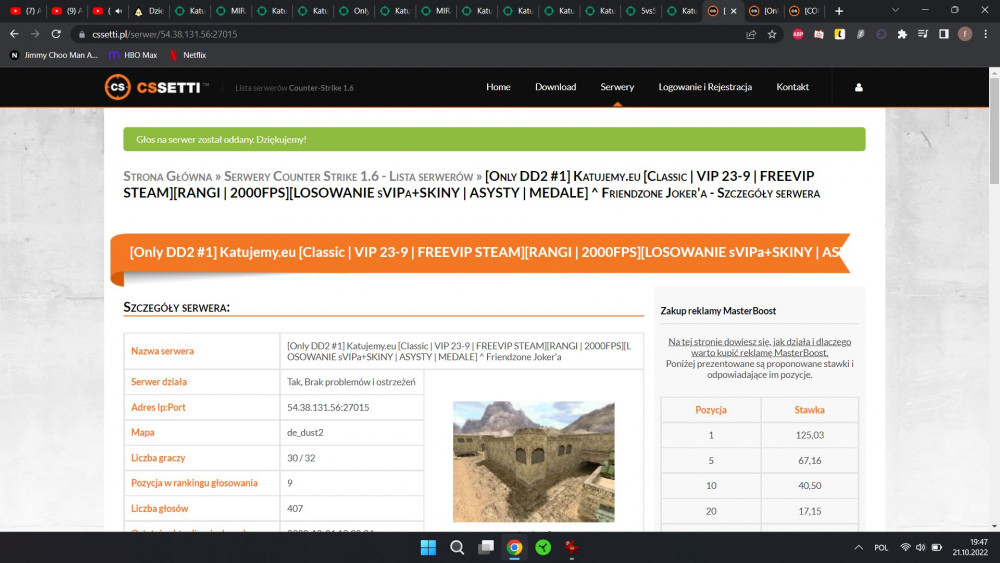
Task: Switch the POL input language
Action: (x=881, y=548)
